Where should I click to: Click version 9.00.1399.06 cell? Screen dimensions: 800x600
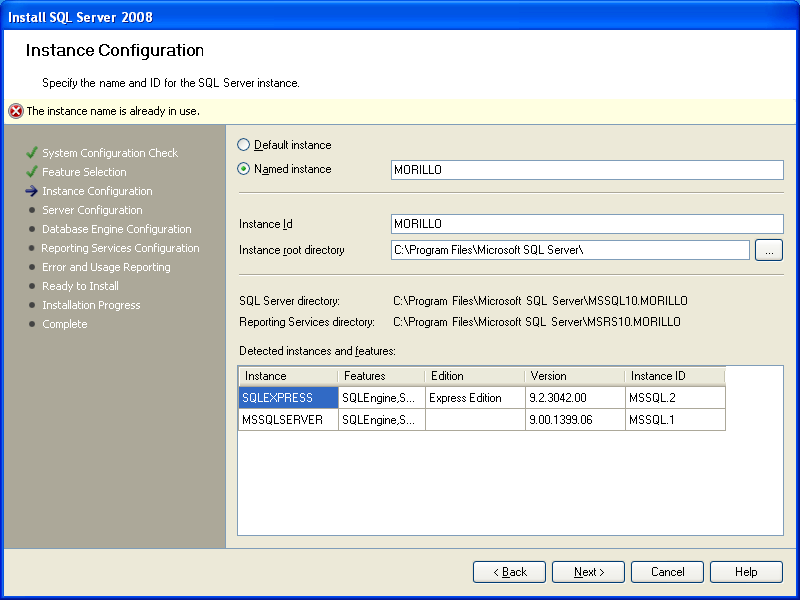pyautogui.click(x=575, y=420)
